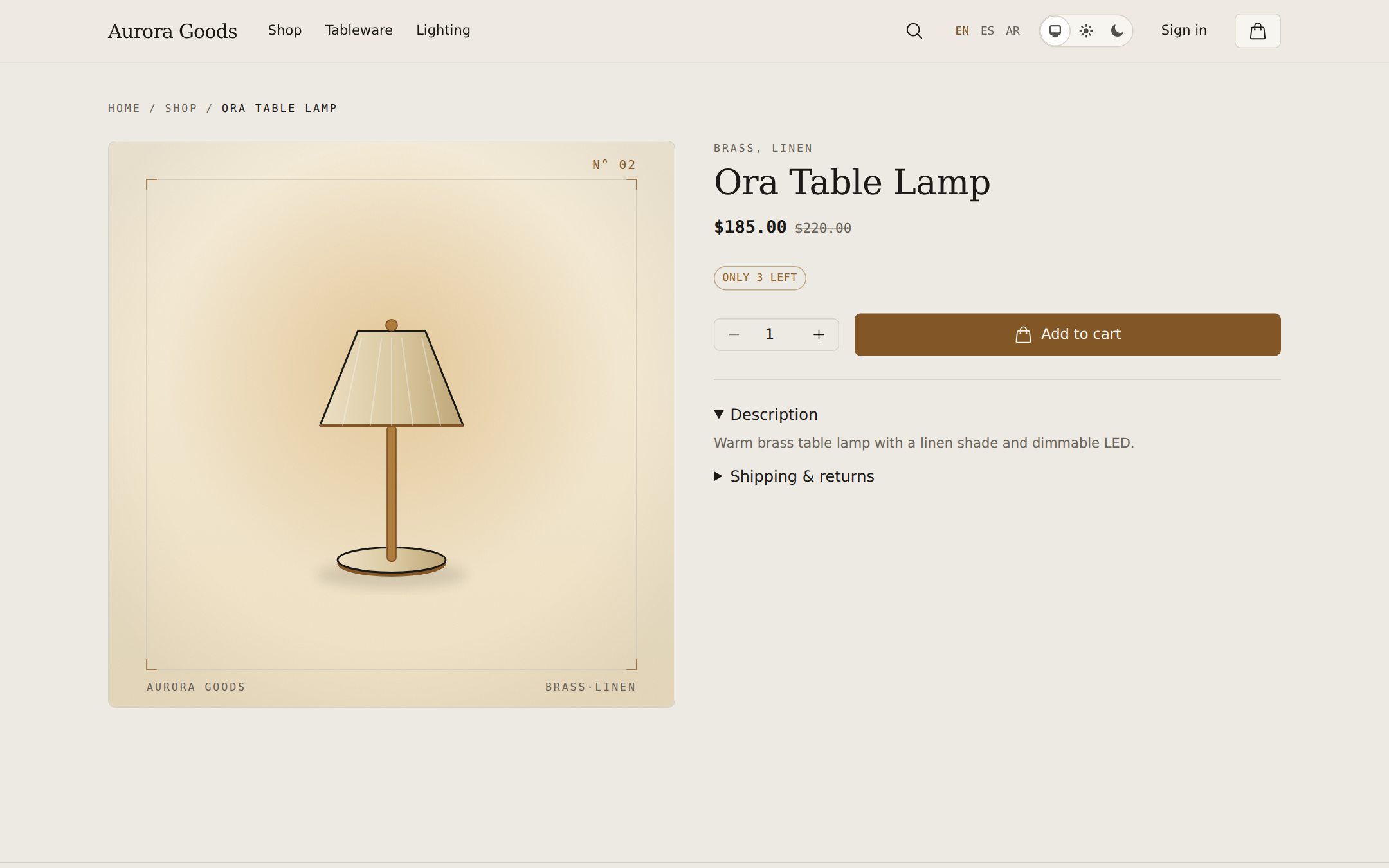Image resolution: width=1389 pixels, height=868 pixels.
Task: Switch language to AR
Action: [x=1013, y=31]
